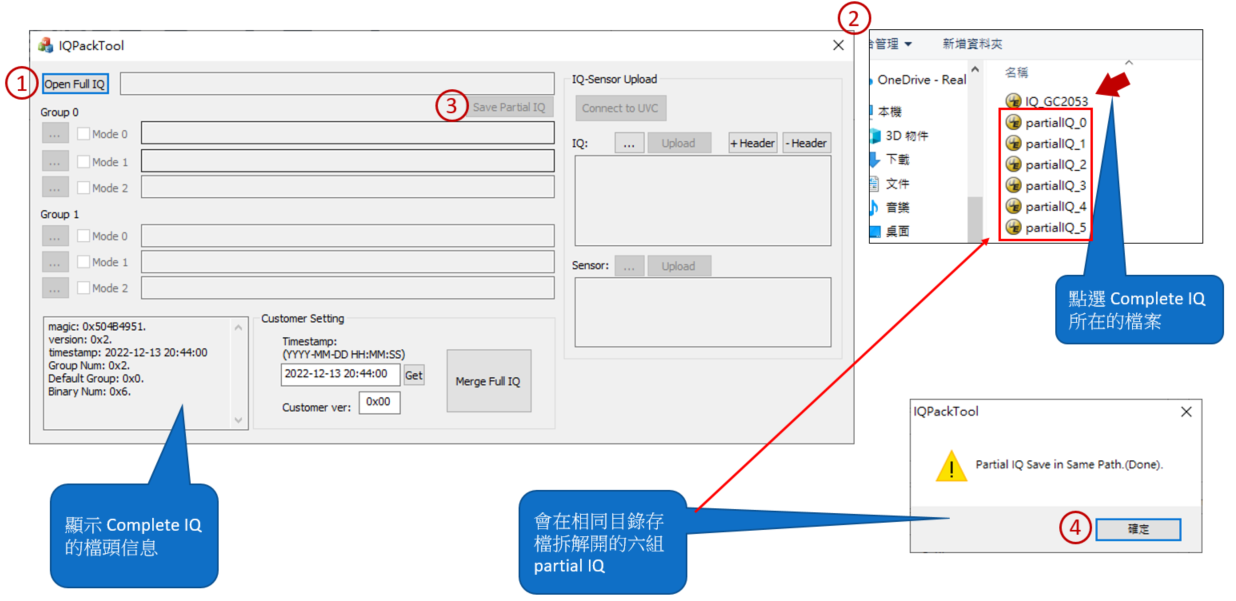Enable Mode 0 checkbox in Group 0
The image size is (1236, 601).
coord(84,134)
